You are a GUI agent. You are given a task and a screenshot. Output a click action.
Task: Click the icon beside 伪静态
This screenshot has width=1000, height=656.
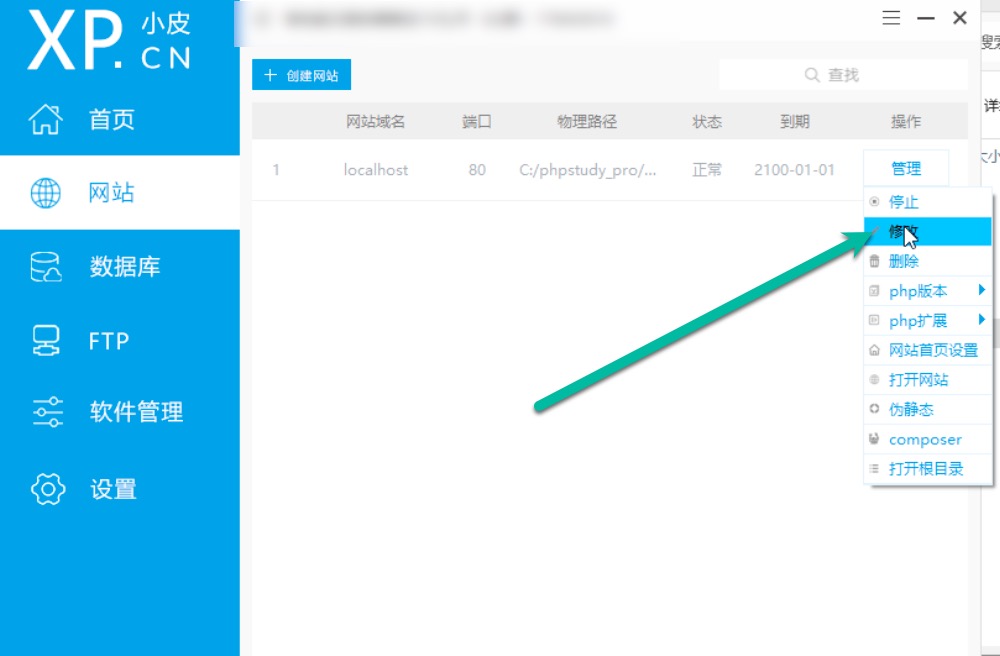[x=874, y=409]
